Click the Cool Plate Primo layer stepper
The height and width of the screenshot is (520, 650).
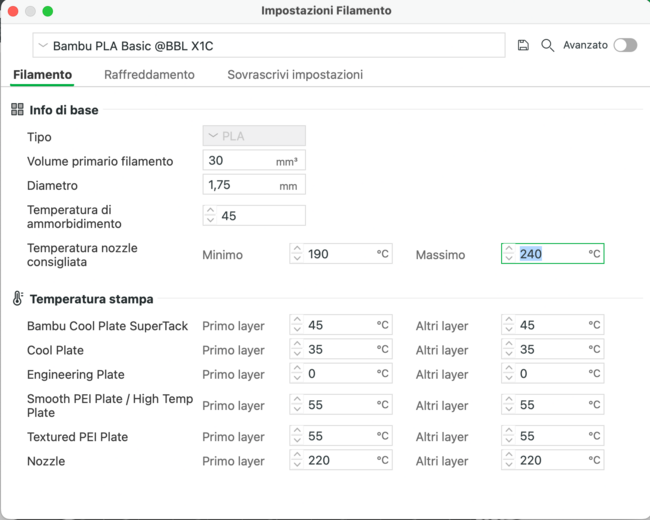coord(297,350)
